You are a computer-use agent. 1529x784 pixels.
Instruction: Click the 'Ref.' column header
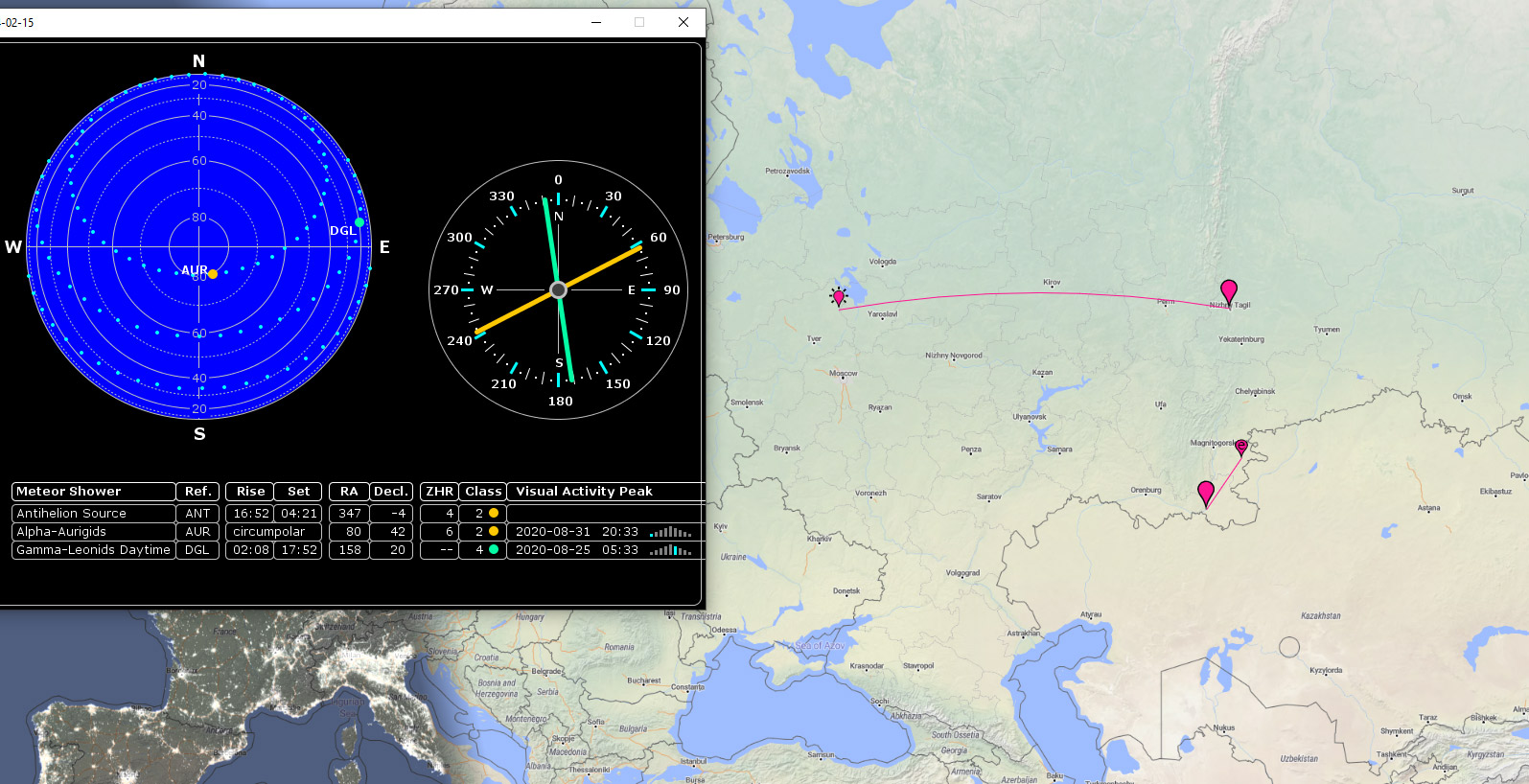(x=198, y=492)
